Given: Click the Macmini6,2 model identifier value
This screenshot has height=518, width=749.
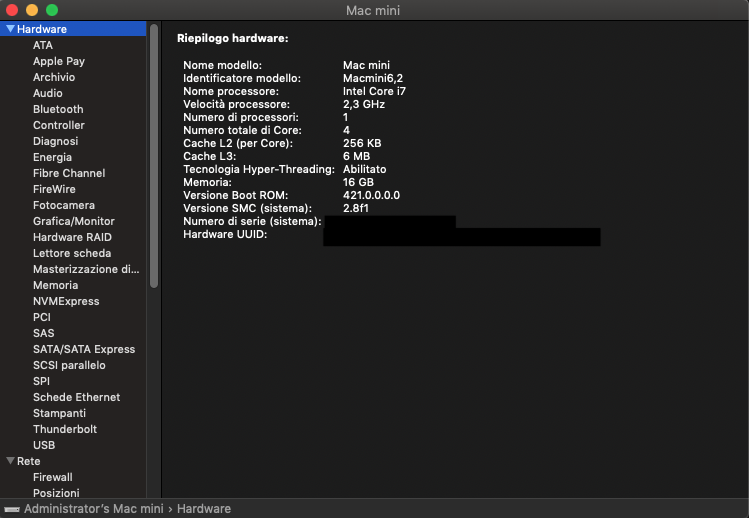Looking at the screenshot, I should point(373,78).
